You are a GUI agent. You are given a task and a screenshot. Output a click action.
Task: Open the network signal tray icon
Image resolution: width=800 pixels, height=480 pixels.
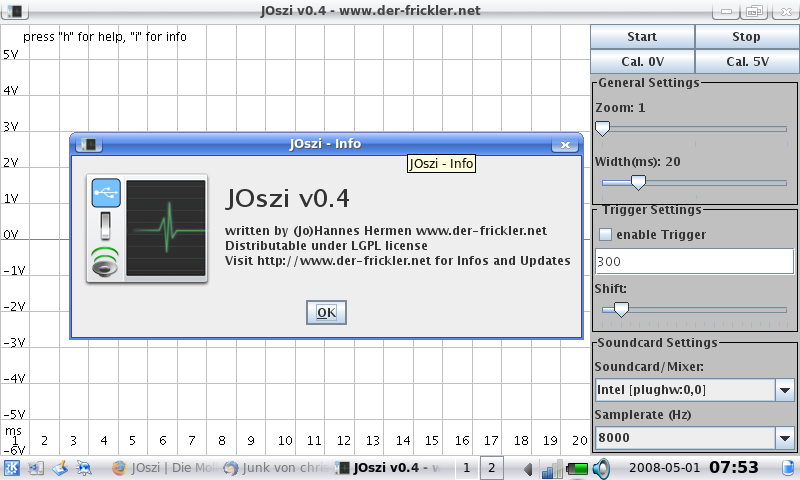click(x=551, y=468)
